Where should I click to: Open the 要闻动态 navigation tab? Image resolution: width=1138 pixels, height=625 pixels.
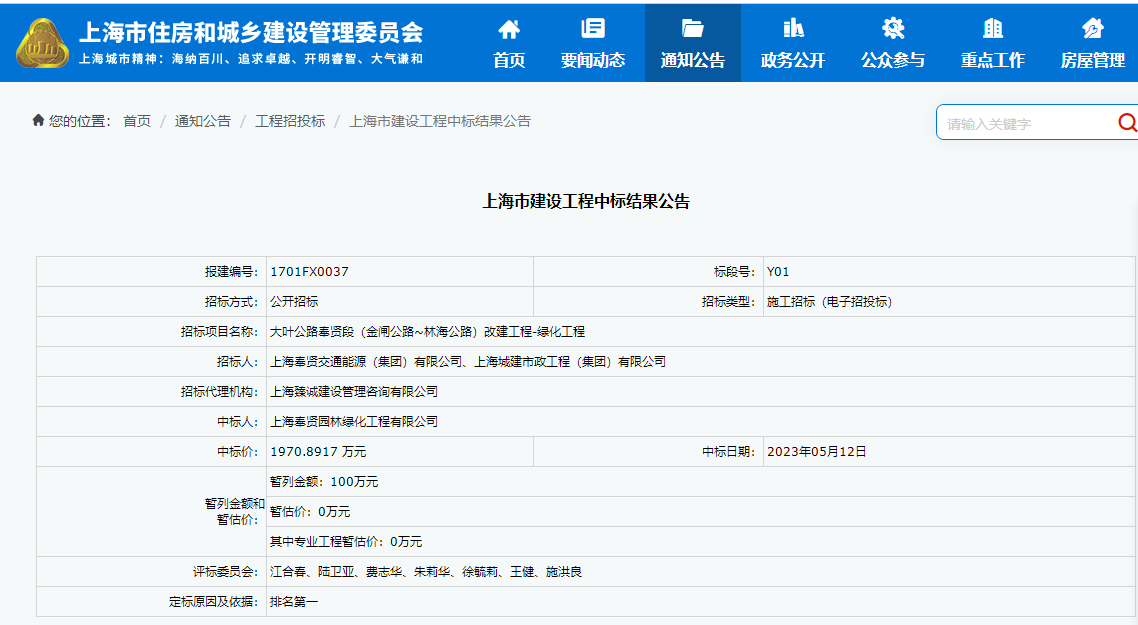pyautogui.click(x=593, y=60)
